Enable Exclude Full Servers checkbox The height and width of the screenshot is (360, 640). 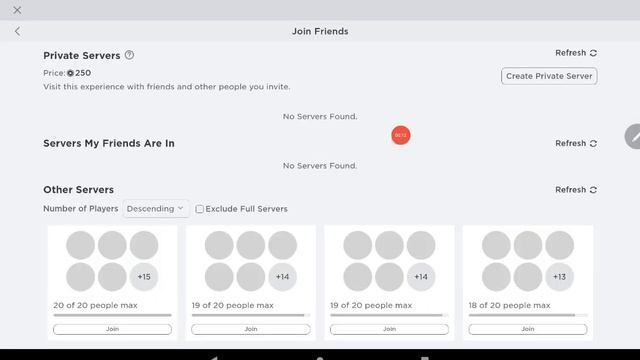(x=199, y=209)
